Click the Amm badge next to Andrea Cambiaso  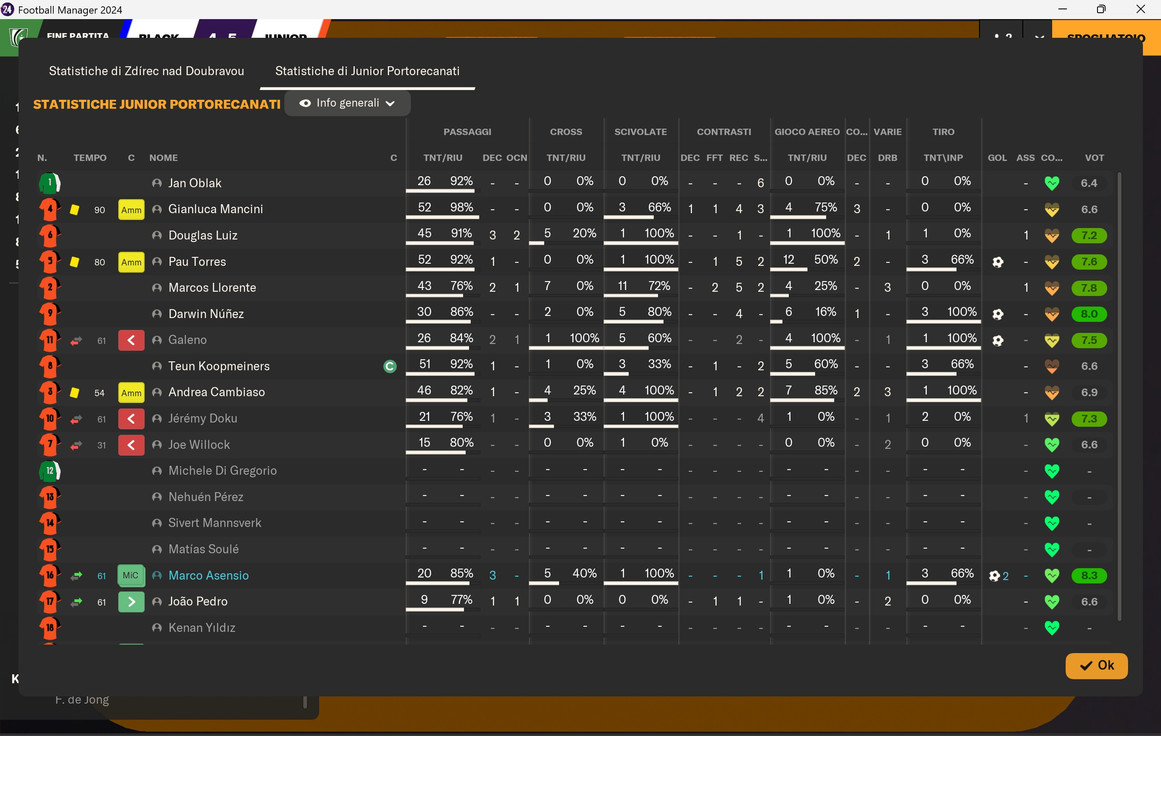(x=131, y=393)
